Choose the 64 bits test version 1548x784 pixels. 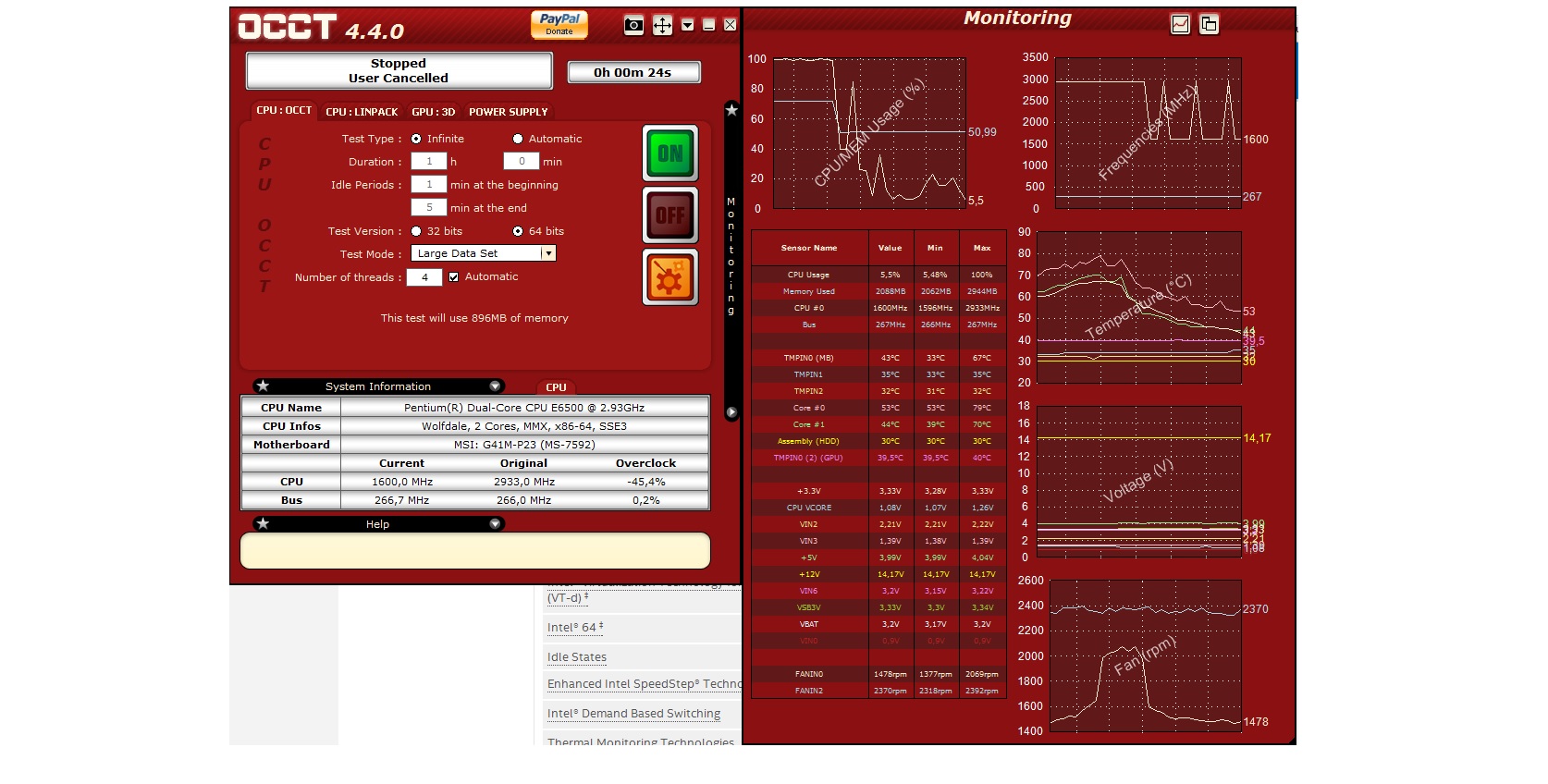point(518,231)
